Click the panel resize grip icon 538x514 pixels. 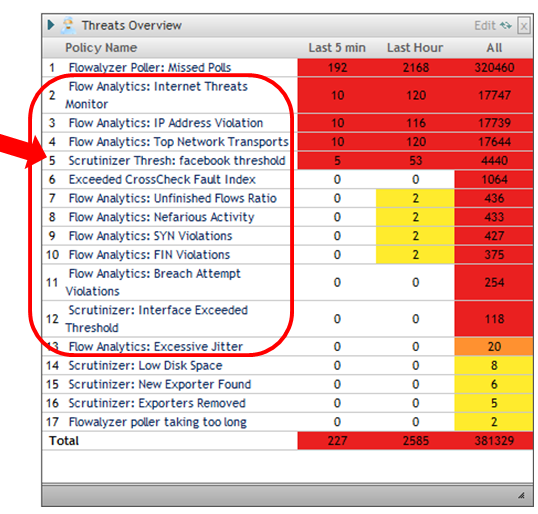[x=522, y=495]
